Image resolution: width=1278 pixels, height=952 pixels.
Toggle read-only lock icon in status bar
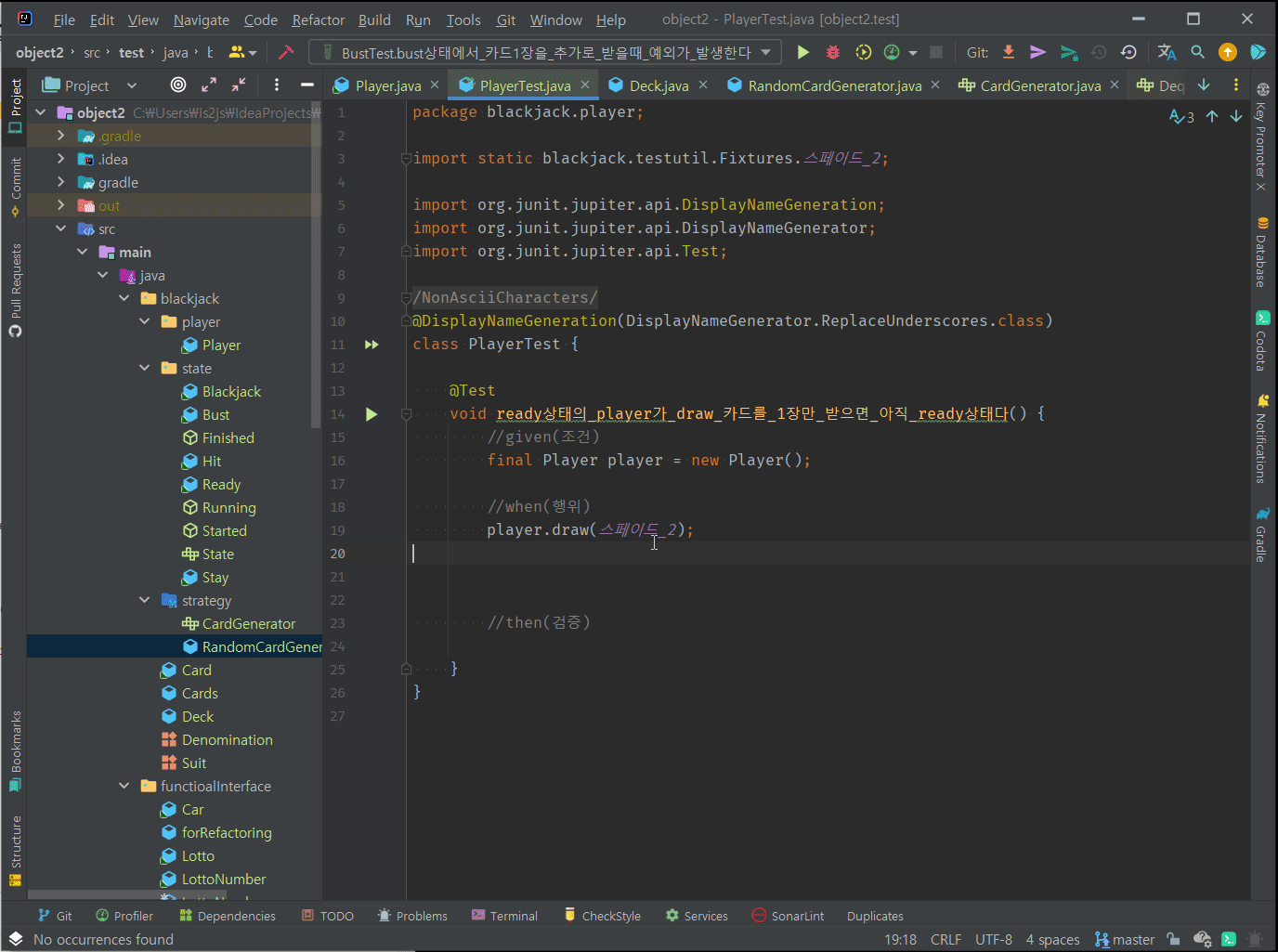coord(1174,939)
